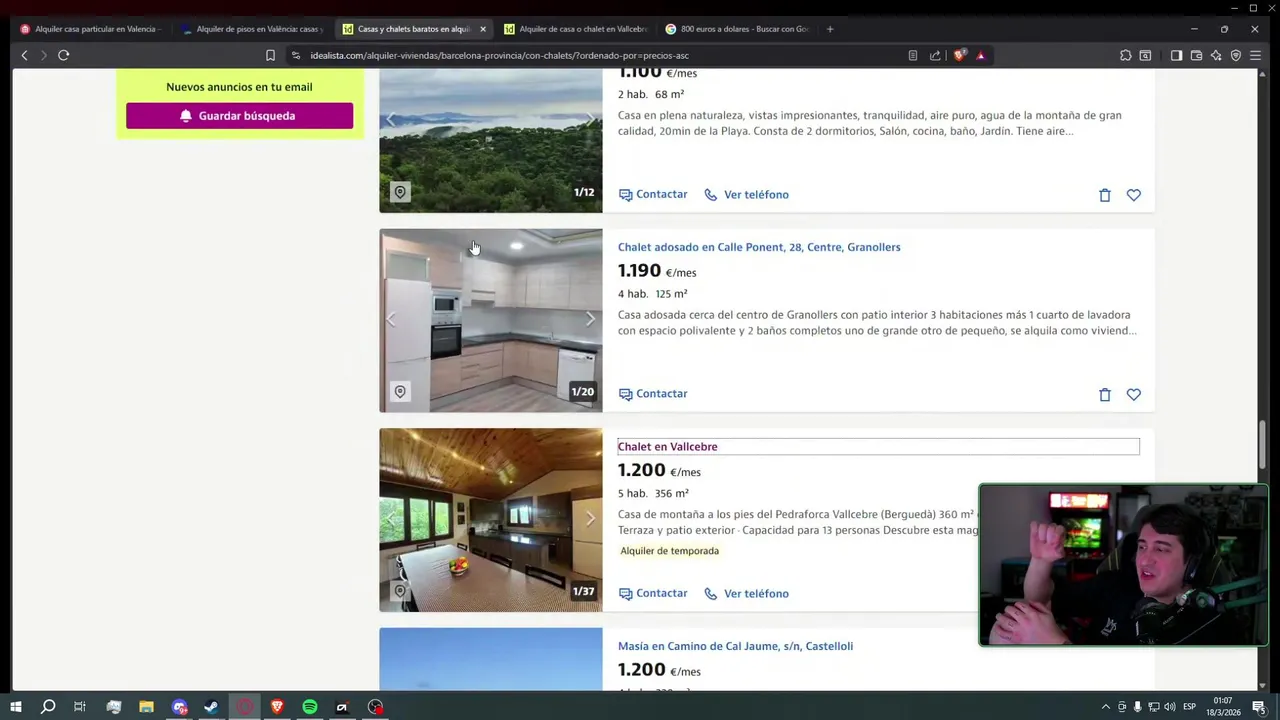Click the share icon in the address bar
1280x720 pixels.
click(x=935, y=55)
